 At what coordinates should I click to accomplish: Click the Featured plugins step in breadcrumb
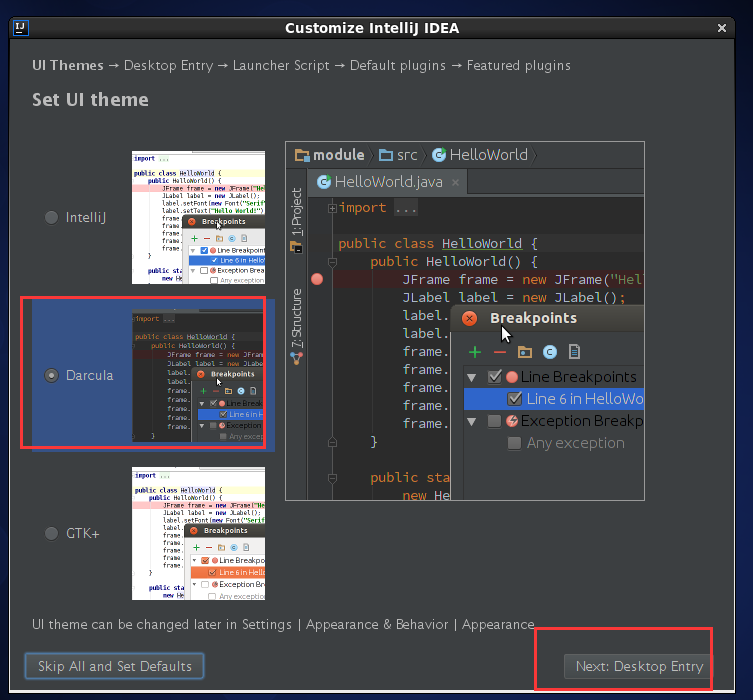519,65
